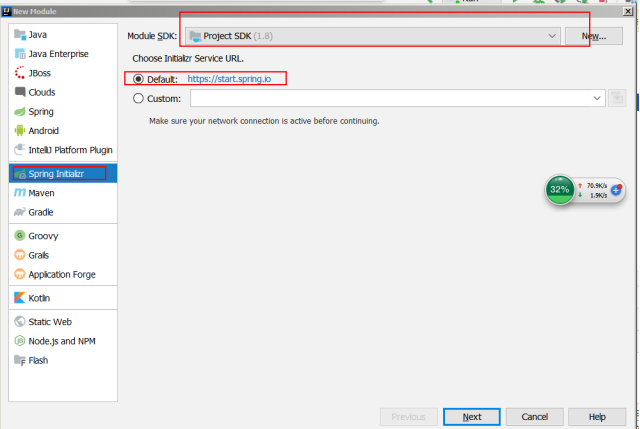Select the Flash entry text
The width and height of the screenshot is (640, 429).
coord(38,360)
